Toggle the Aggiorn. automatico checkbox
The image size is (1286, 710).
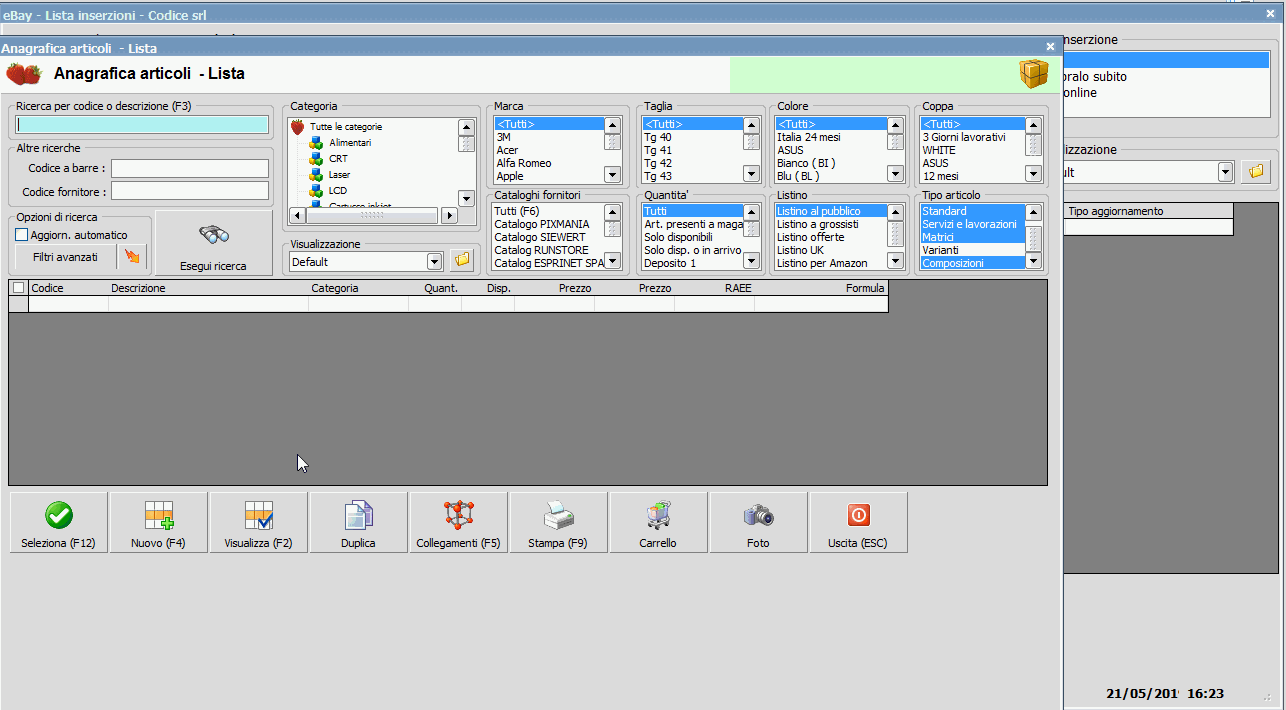point(22,235)
